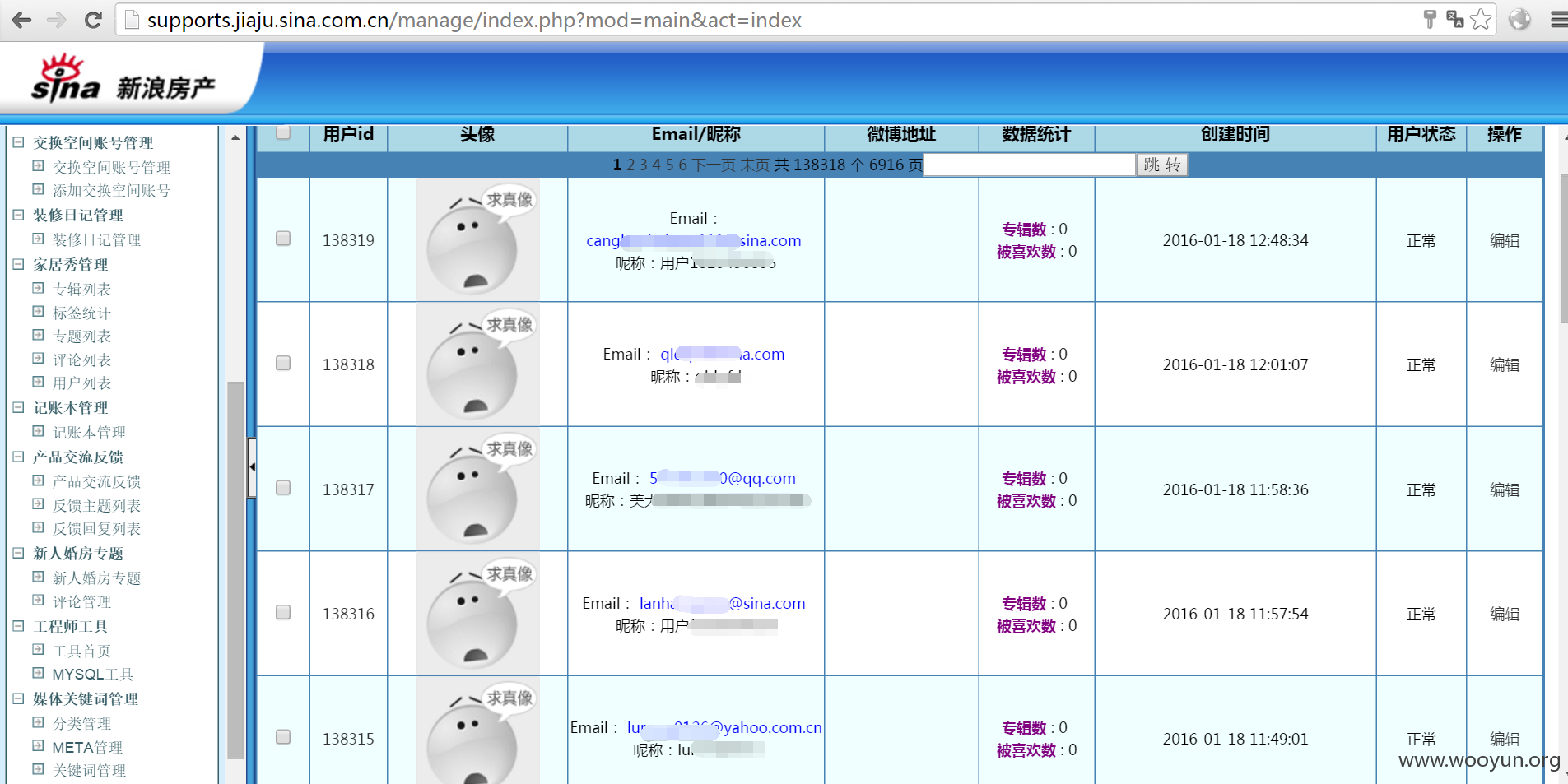1568x784 pixels.
Task: Click creation time 2016-01-18 12:01:07
Action: [1235, 364]
